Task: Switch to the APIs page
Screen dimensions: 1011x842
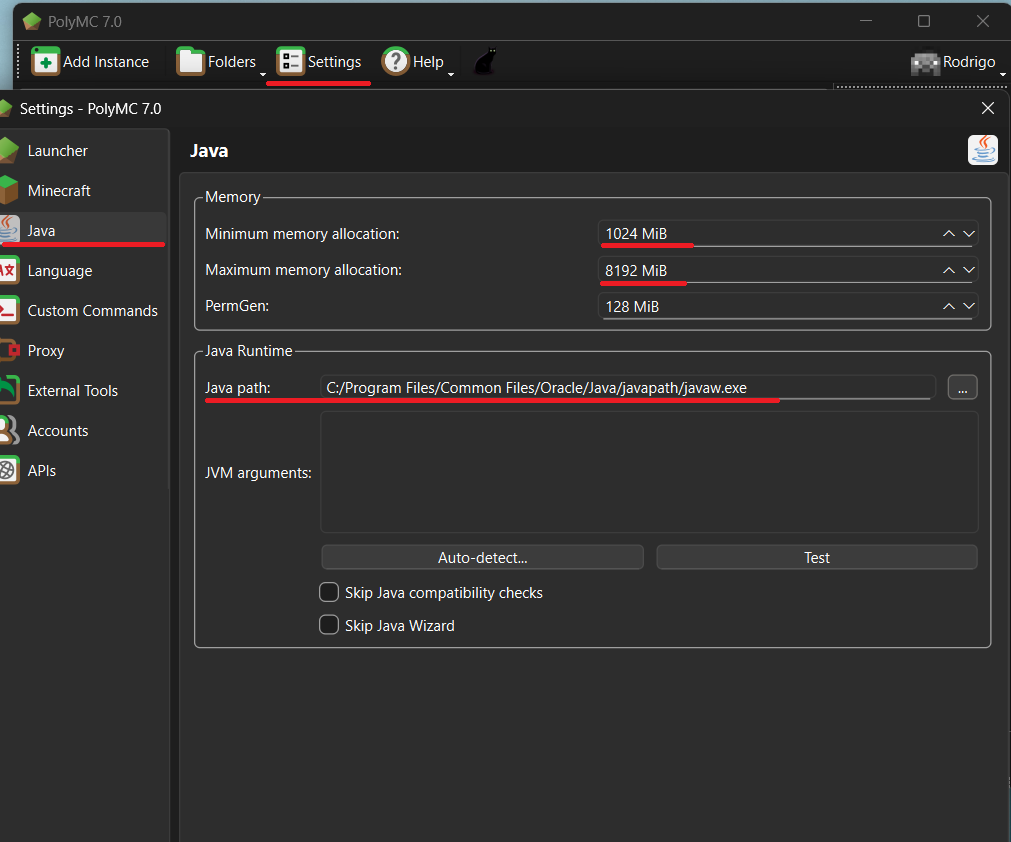Action: click(x=42, y=471)
